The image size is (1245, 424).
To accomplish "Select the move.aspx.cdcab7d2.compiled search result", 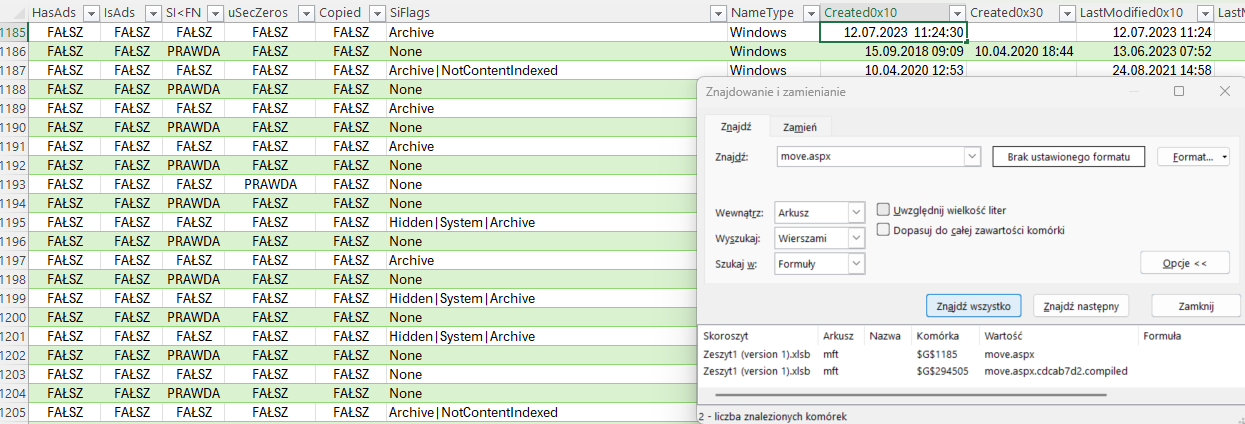I will [x=1055, y=371].
